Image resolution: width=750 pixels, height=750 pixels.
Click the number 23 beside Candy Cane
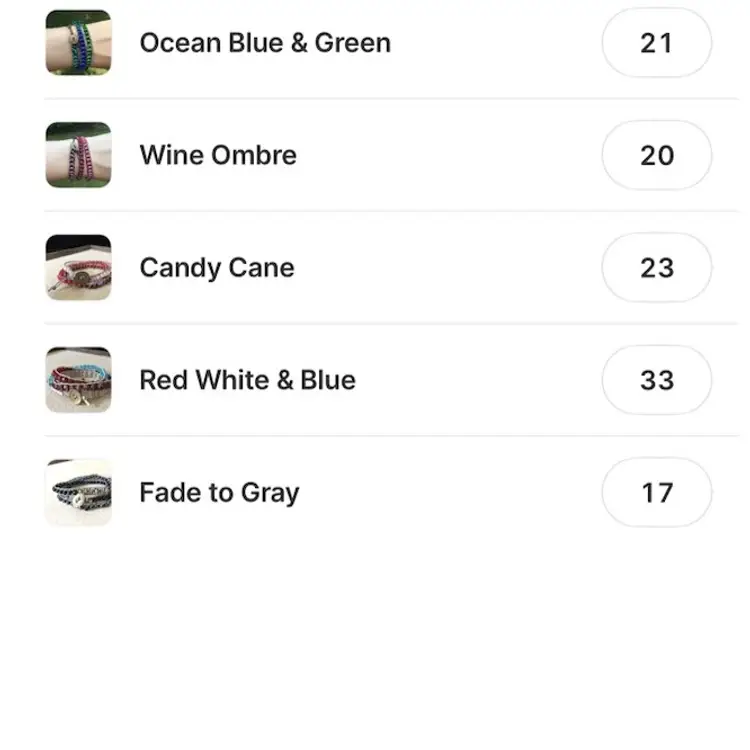click(x=656, y=267)
